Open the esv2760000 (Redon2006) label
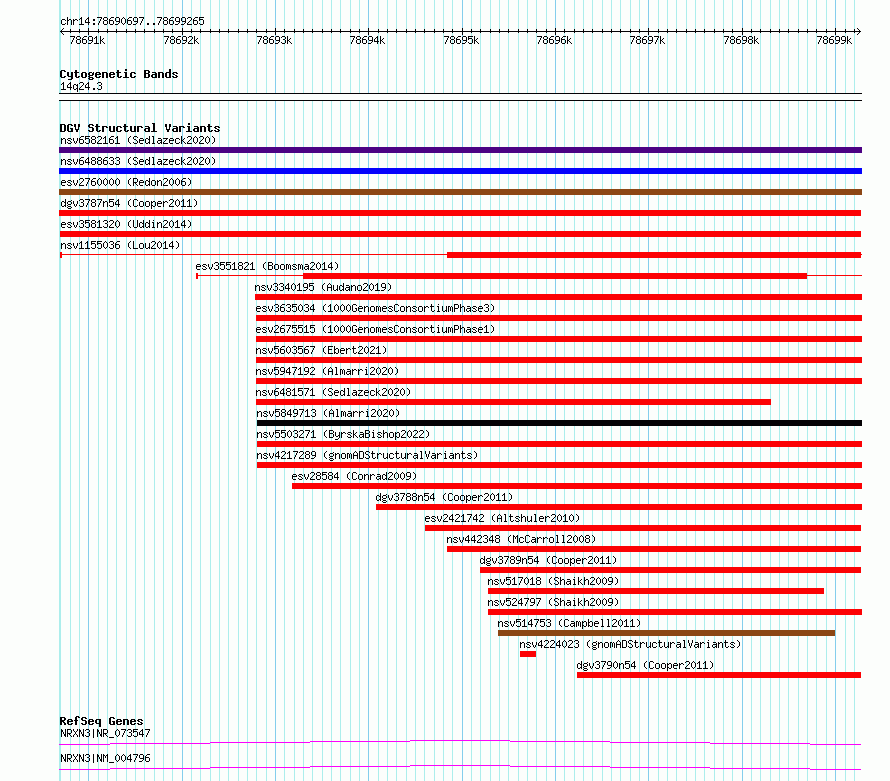This screenshot has height=781, width=890. (126, 182)
